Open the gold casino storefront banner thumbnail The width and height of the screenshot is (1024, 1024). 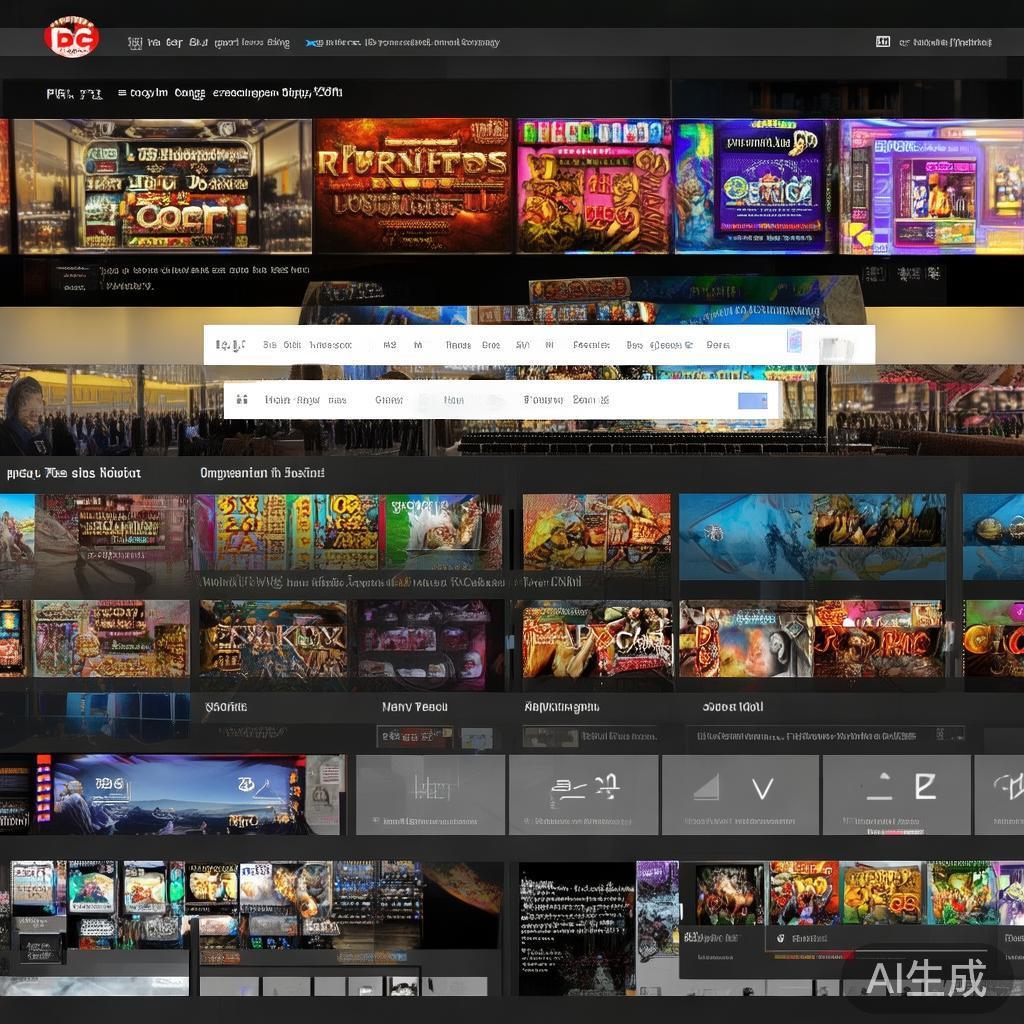click(162, 186)
